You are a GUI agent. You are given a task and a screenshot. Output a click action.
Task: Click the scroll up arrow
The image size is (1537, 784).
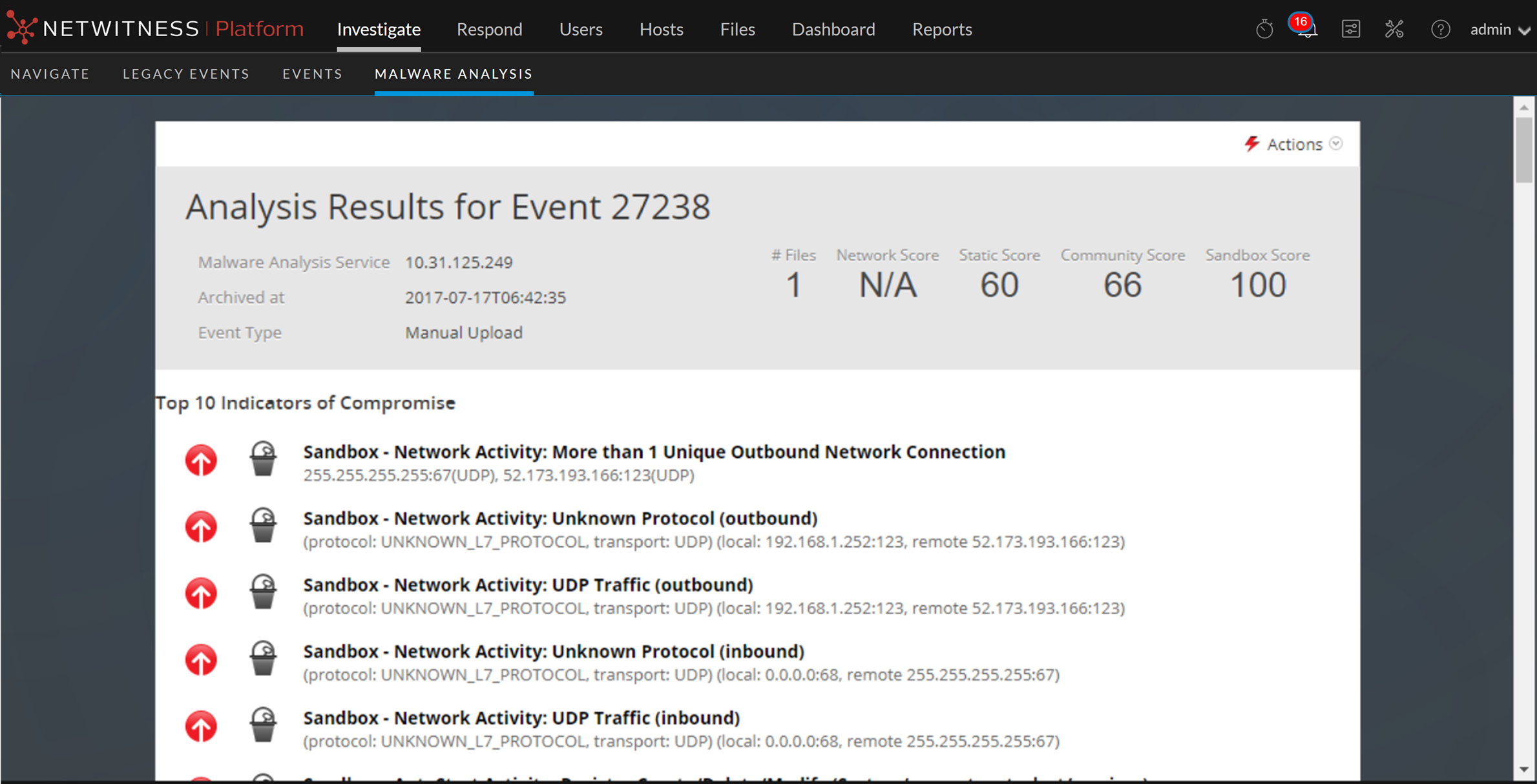point(1524,107)
